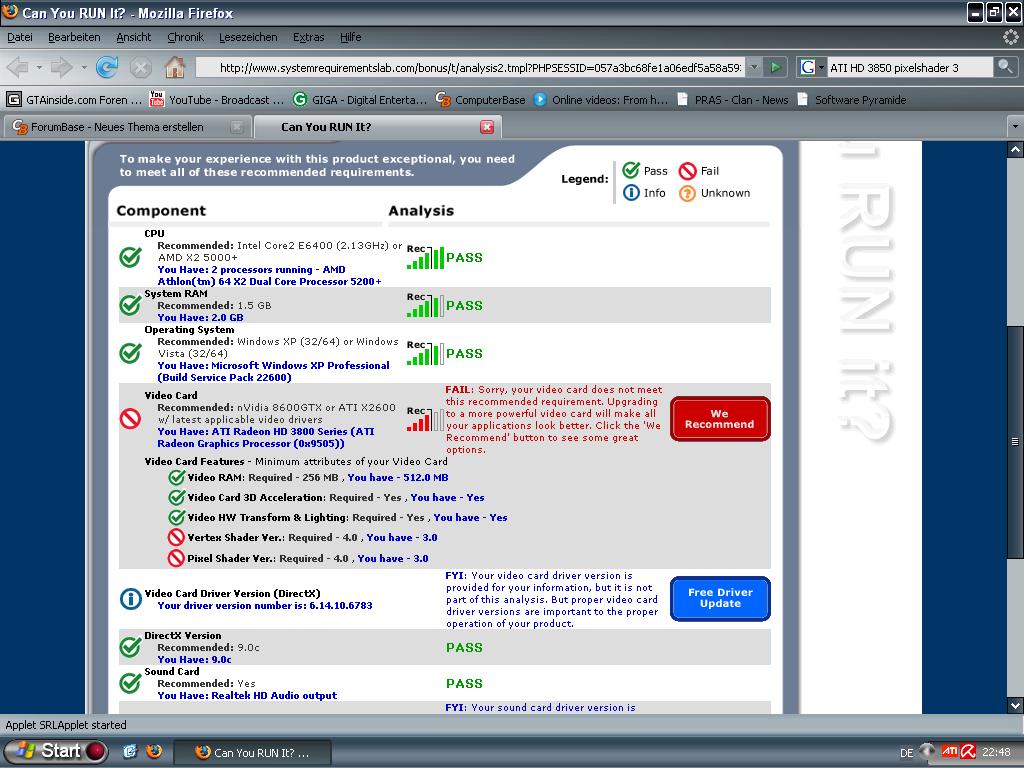This screenshot has height=768, width=1024.
Task: Click the Vertex Shader fail icon
Action: coord(176,537)
